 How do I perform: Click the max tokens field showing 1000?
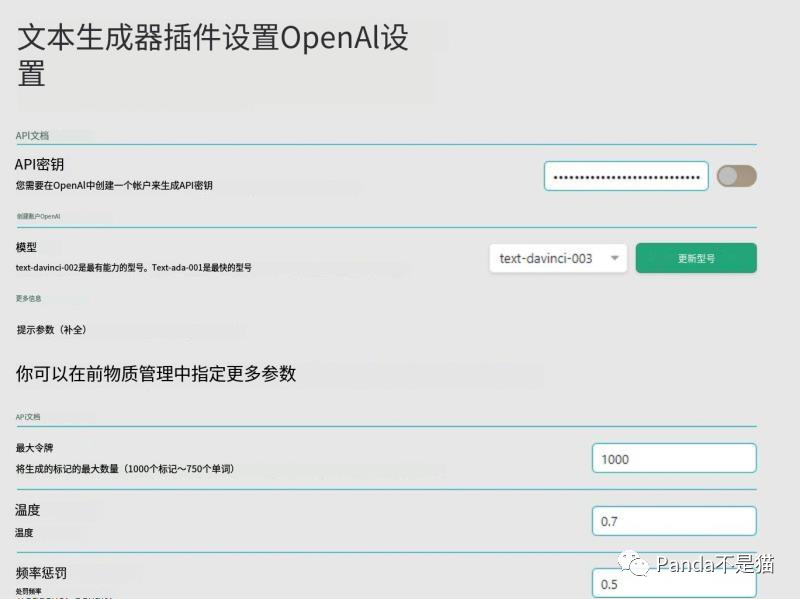click(674, 458)
